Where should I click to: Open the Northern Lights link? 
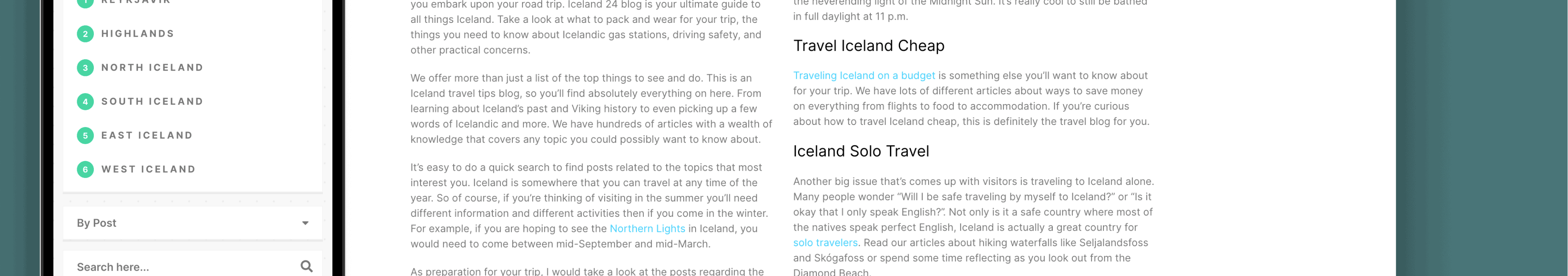647,229
